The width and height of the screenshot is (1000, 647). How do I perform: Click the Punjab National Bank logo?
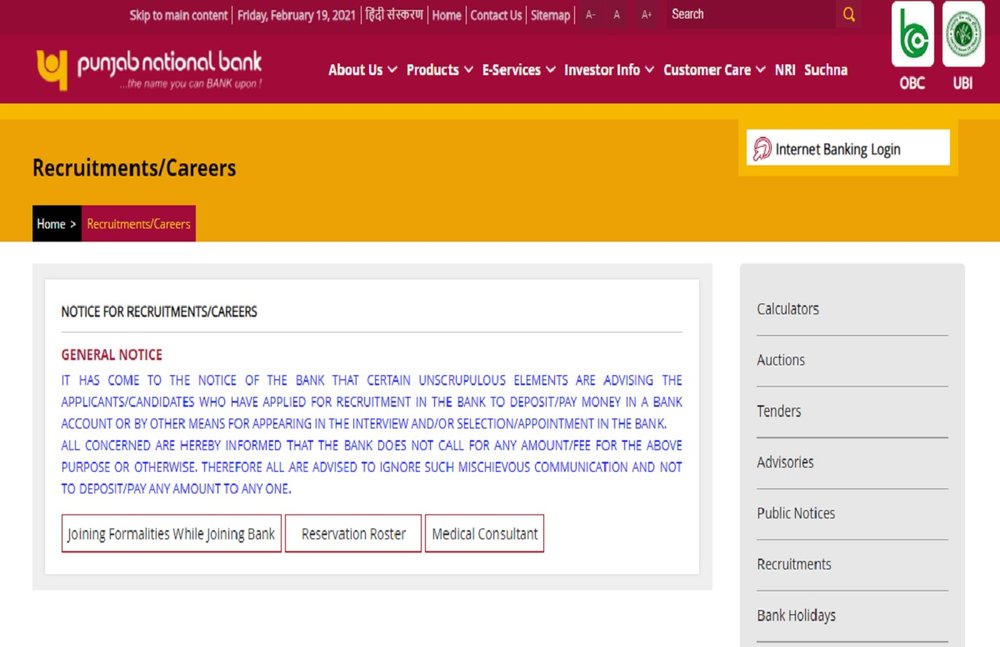(x=149, y=70)
